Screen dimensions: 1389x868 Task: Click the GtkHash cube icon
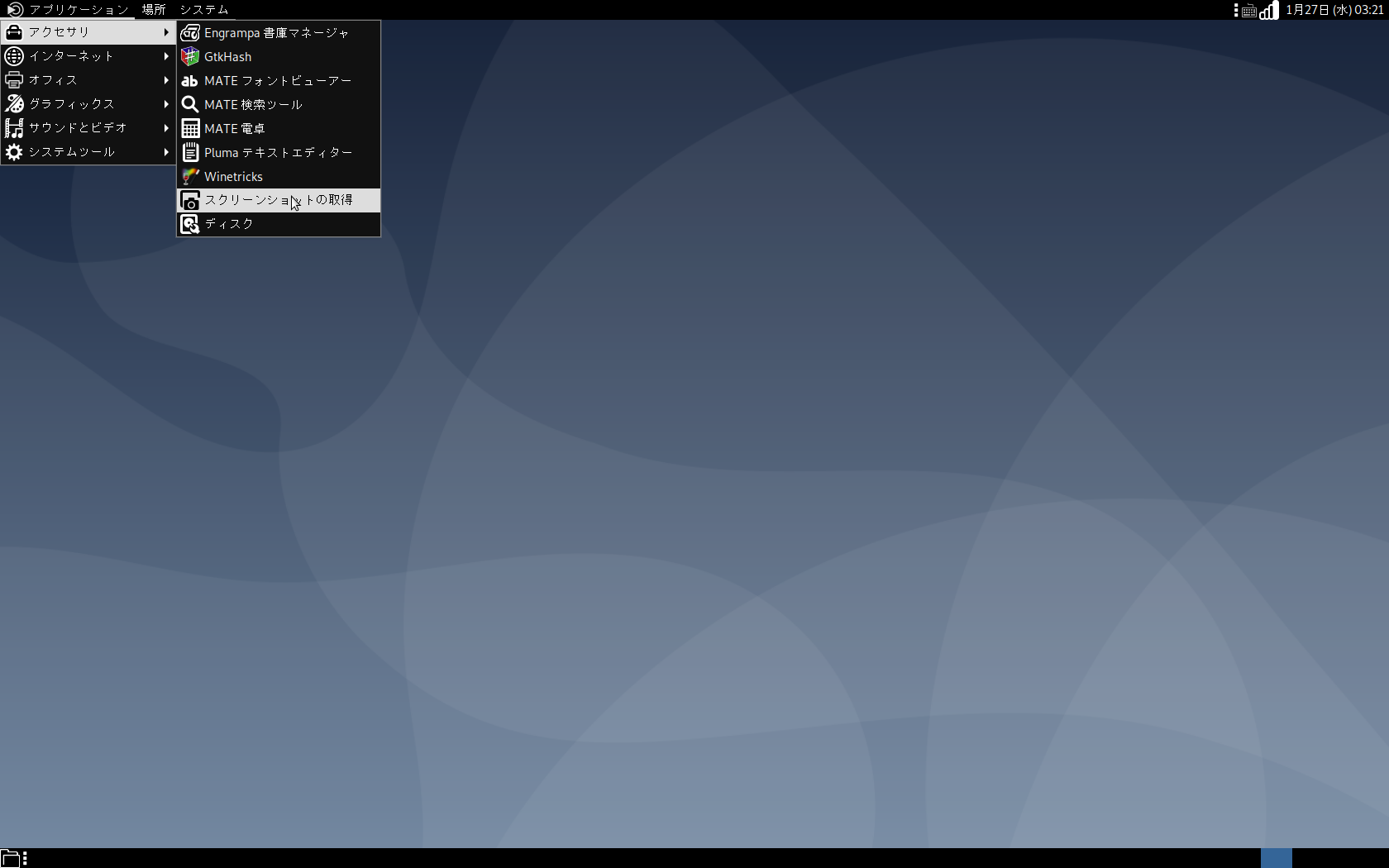point(190,57)
